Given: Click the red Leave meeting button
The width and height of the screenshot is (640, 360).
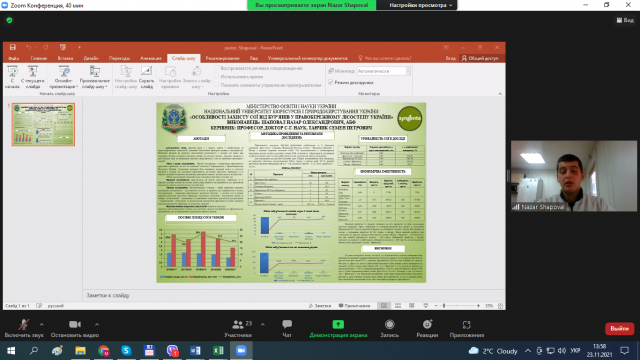Looking at the screenshot, I should 619,329.
